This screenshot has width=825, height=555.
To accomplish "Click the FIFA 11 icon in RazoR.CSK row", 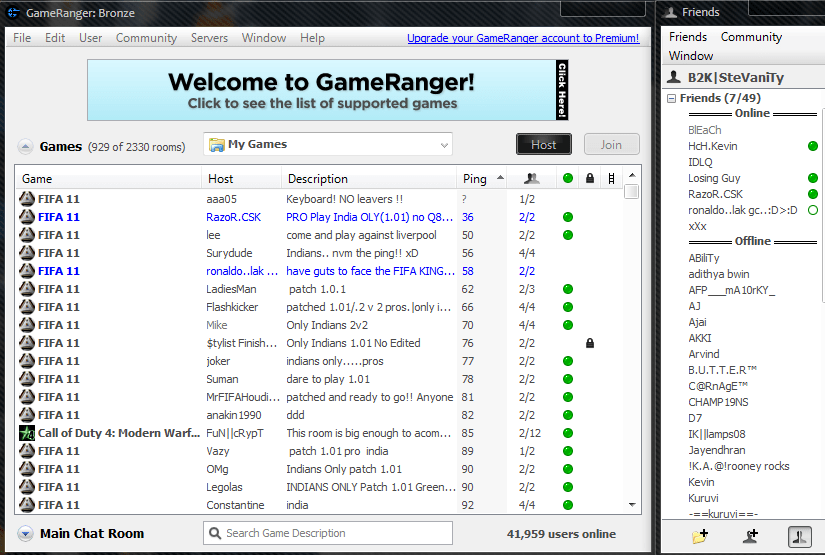I will 27,217.
